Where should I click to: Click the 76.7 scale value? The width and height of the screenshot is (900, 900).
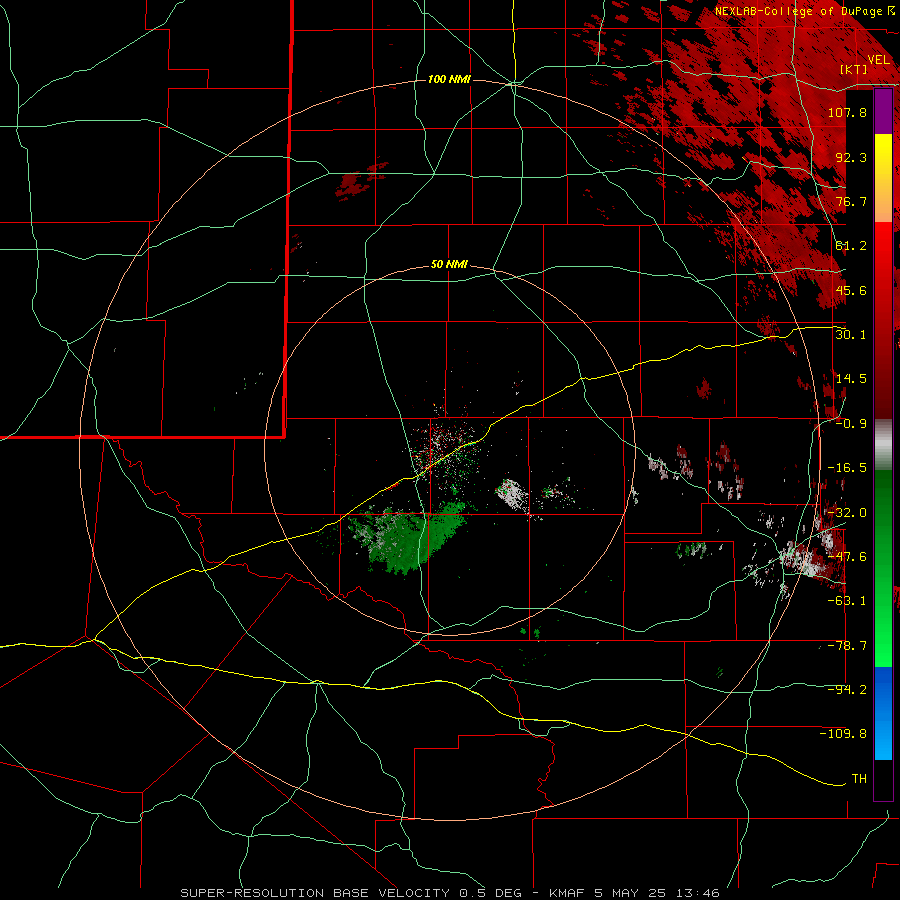851,201
